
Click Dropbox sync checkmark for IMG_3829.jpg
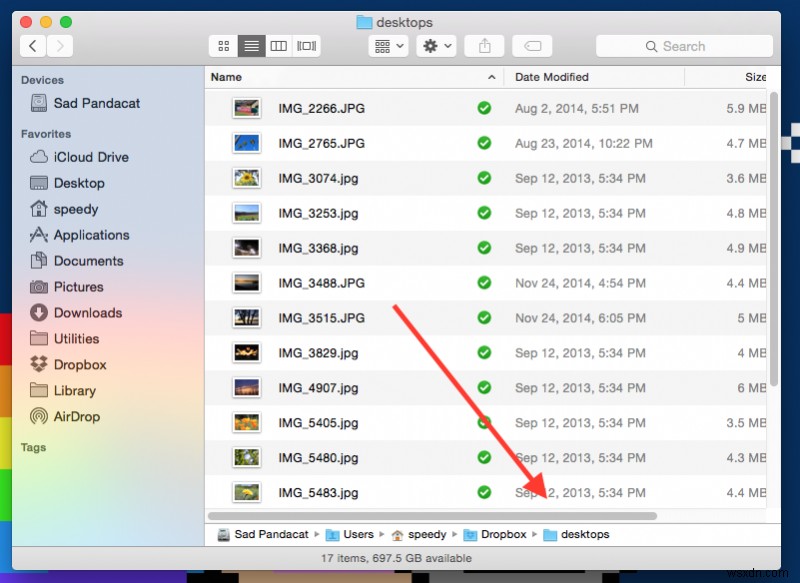pyautogui.click(x=484, y=353)
